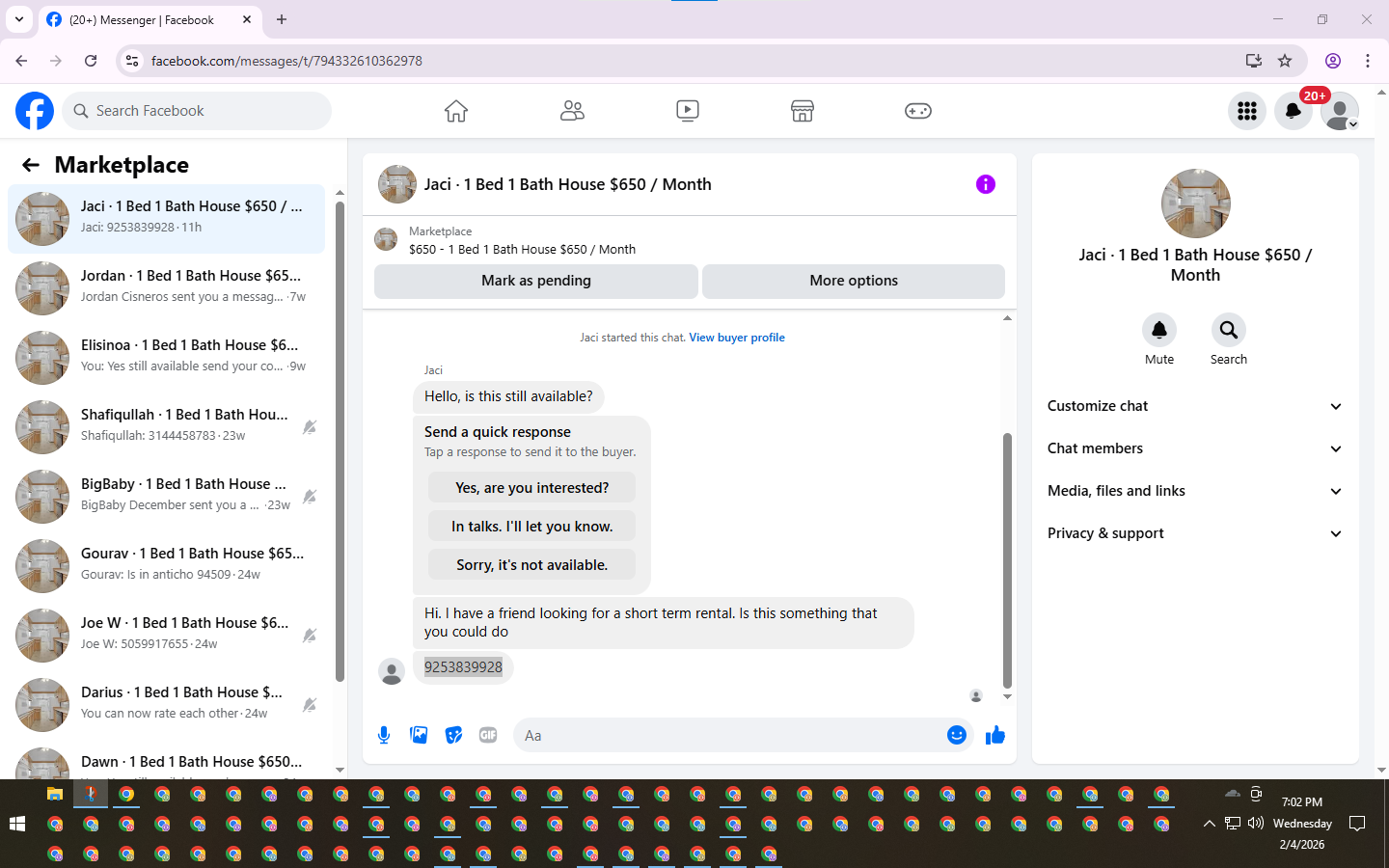Send quick response Yes, are you interested?

point(532,488)
